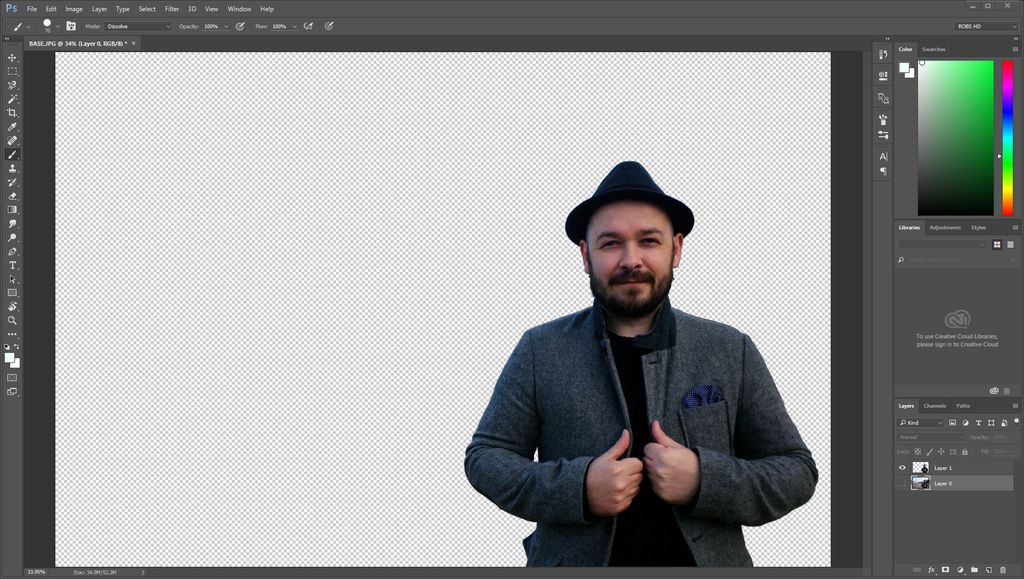
Task: Select the Clone Stamp tool
Action: coord(13,169)
